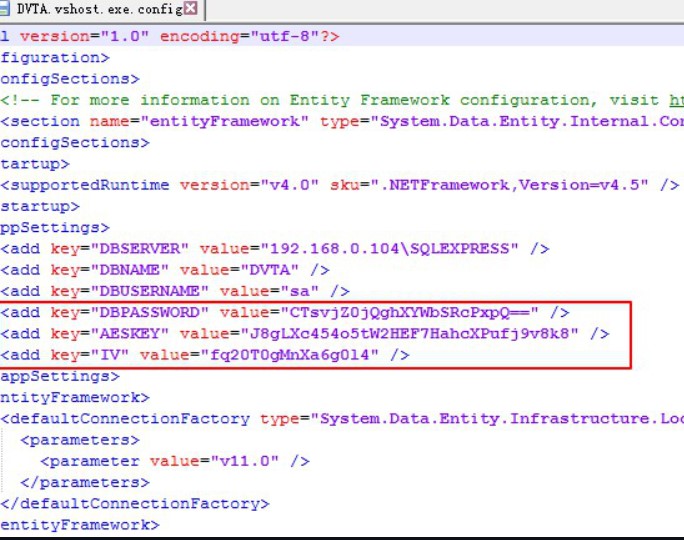Image resolution: width=684 pixels, height=540 pixels.
Task: Click the file icon on the tab
Action: click(x=4, y=9)
